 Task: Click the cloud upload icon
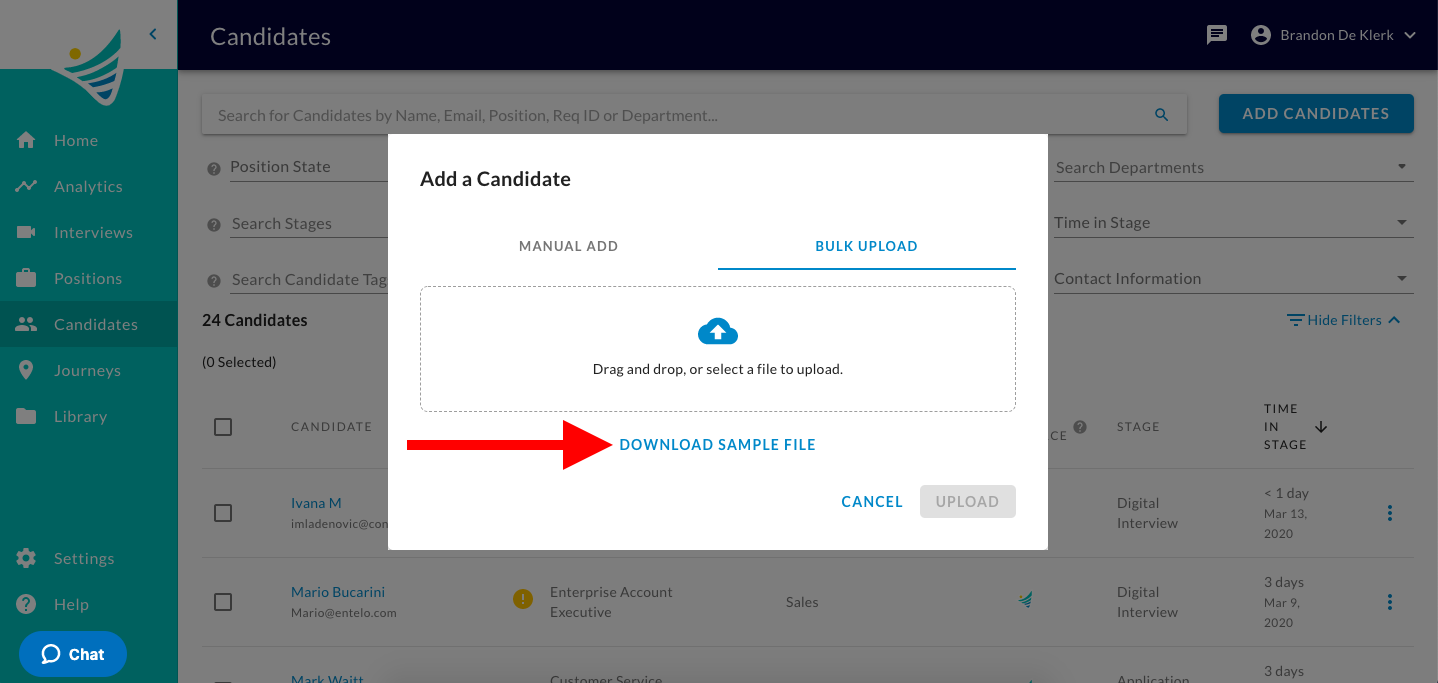click(718, 331)
